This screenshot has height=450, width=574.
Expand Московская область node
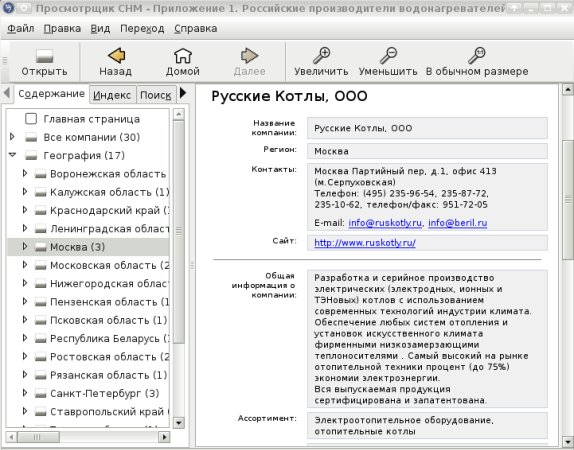point(25,265)
